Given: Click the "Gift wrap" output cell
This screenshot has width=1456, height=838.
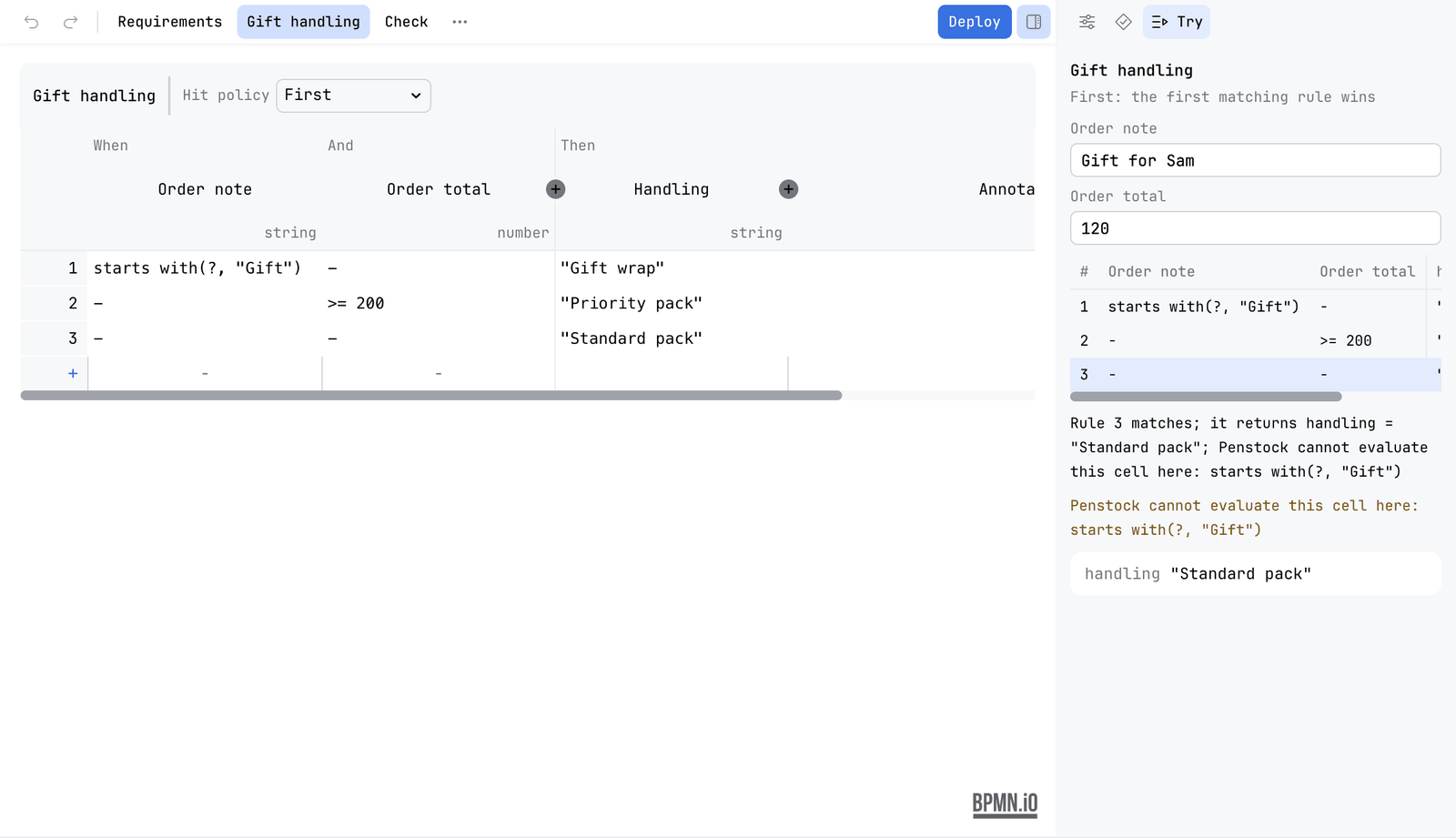Looking at the screenshot, I should (x=672, y=268).
